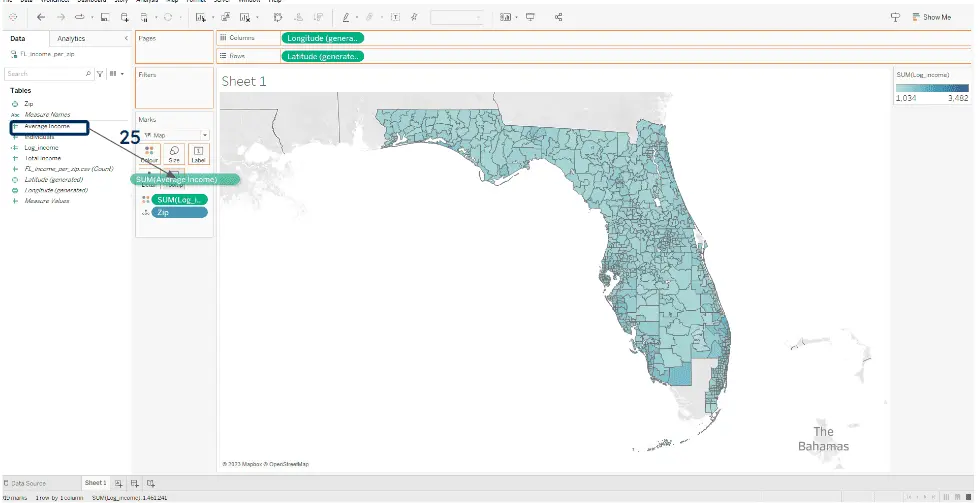Image resolution: width=978 pixels, height=503 pixels.
Task: Select the Average Income field
Action: [x=49, y=127]
